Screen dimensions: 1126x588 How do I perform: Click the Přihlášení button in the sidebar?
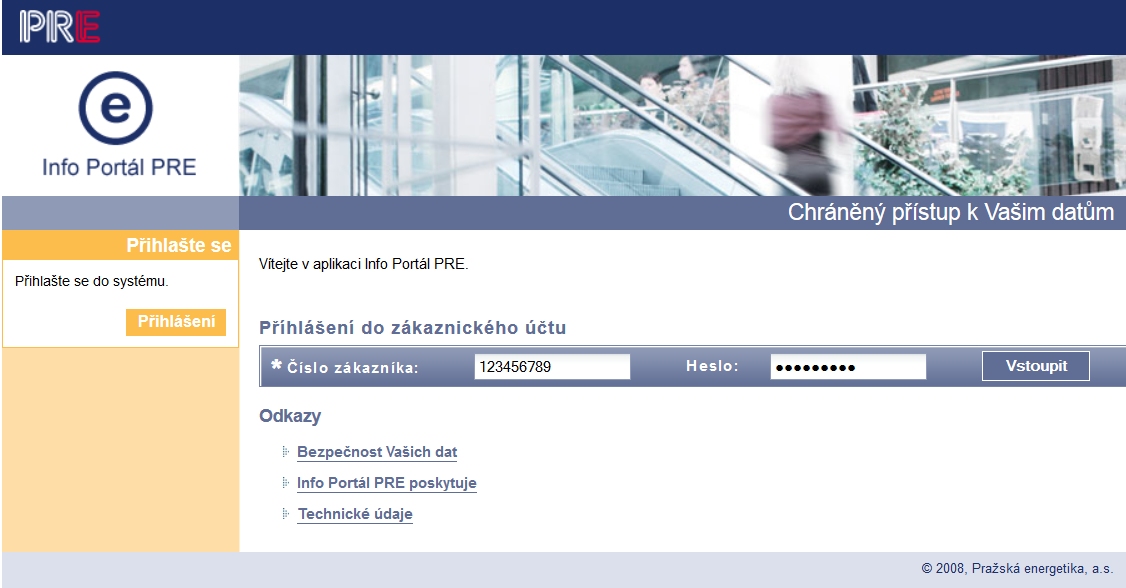[x=176, y=322]
